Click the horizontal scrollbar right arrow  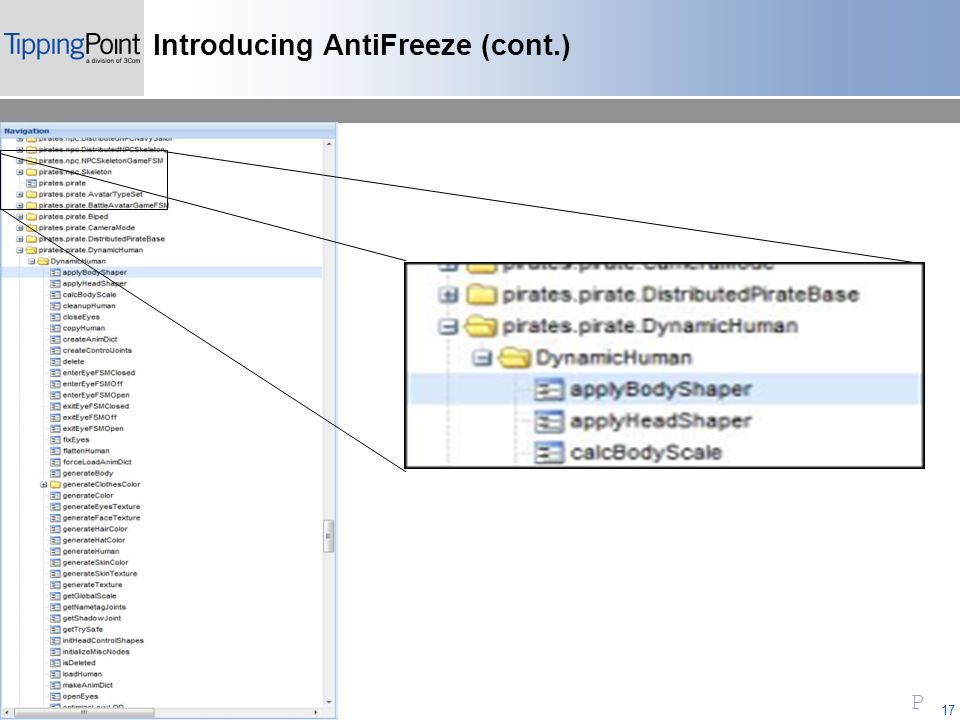[x=316, y=713]
